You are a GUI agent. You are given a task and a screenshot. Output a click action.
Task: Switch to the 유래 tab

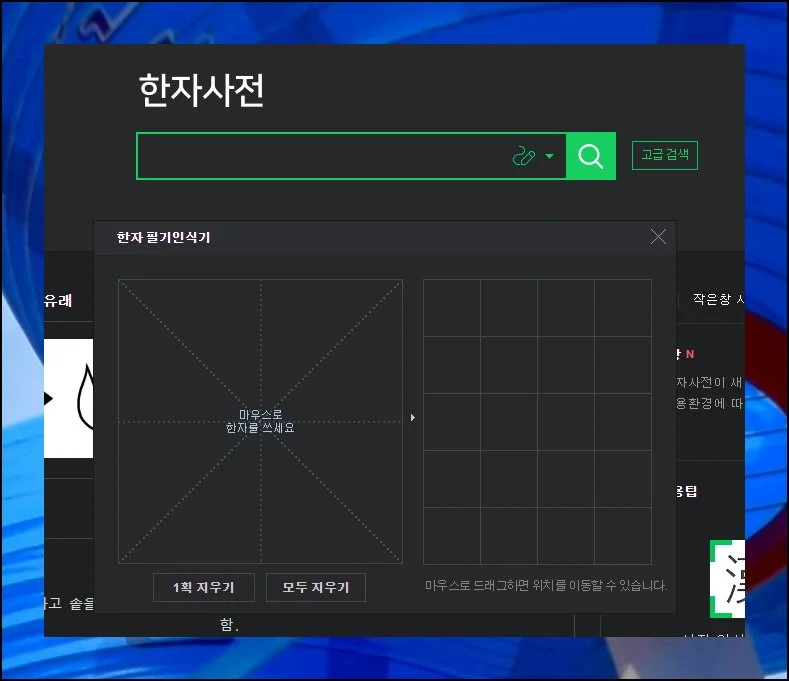[58, 300]
